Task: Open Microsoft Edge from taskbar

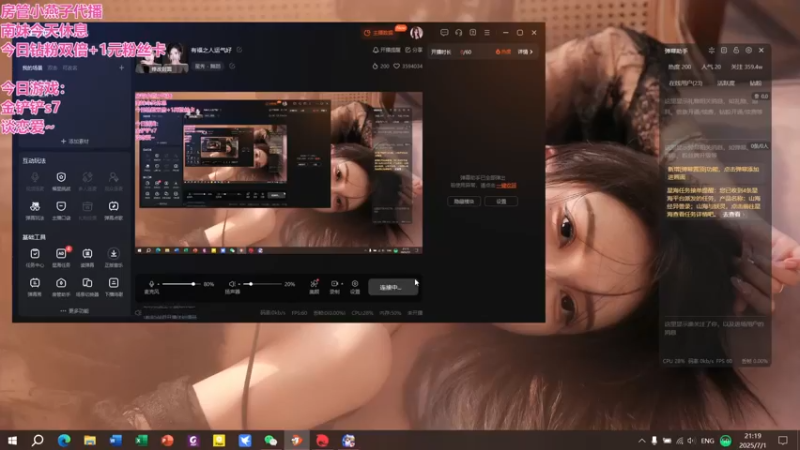Action: 64,440
